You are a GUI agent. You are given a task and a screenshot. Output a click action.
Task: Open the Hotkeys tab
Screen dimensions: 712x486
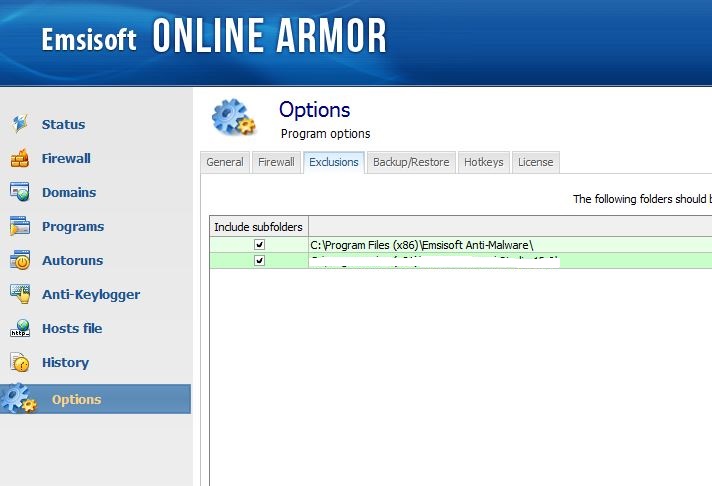click(484, 162)
